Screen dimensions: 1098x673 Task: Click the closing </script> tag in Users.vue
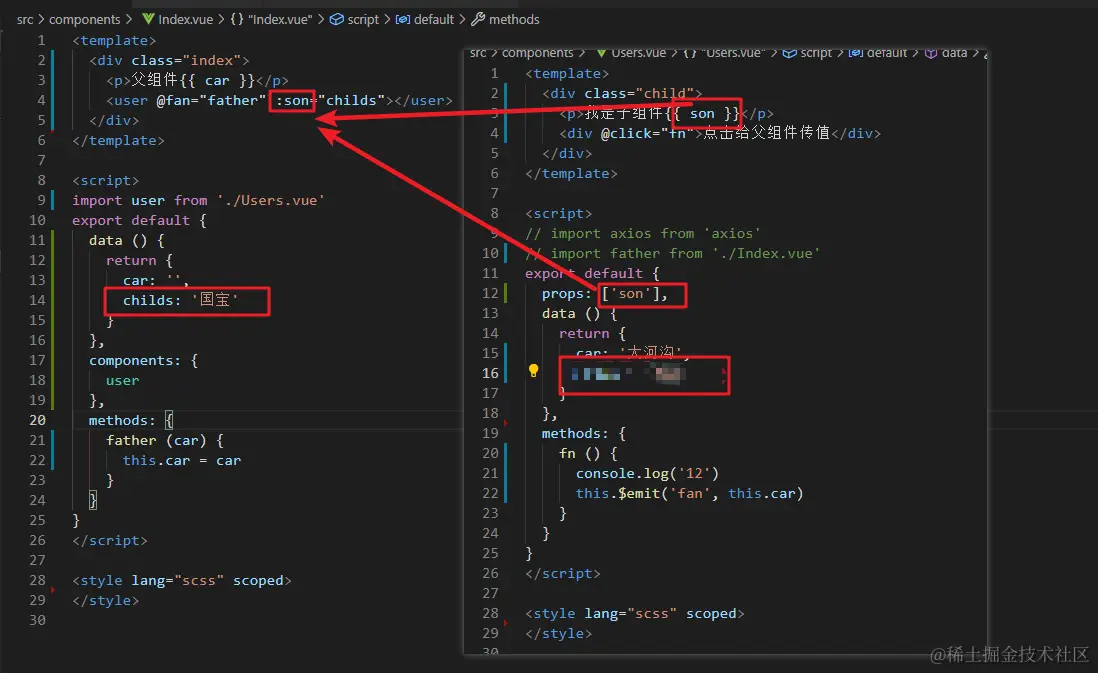563,574
